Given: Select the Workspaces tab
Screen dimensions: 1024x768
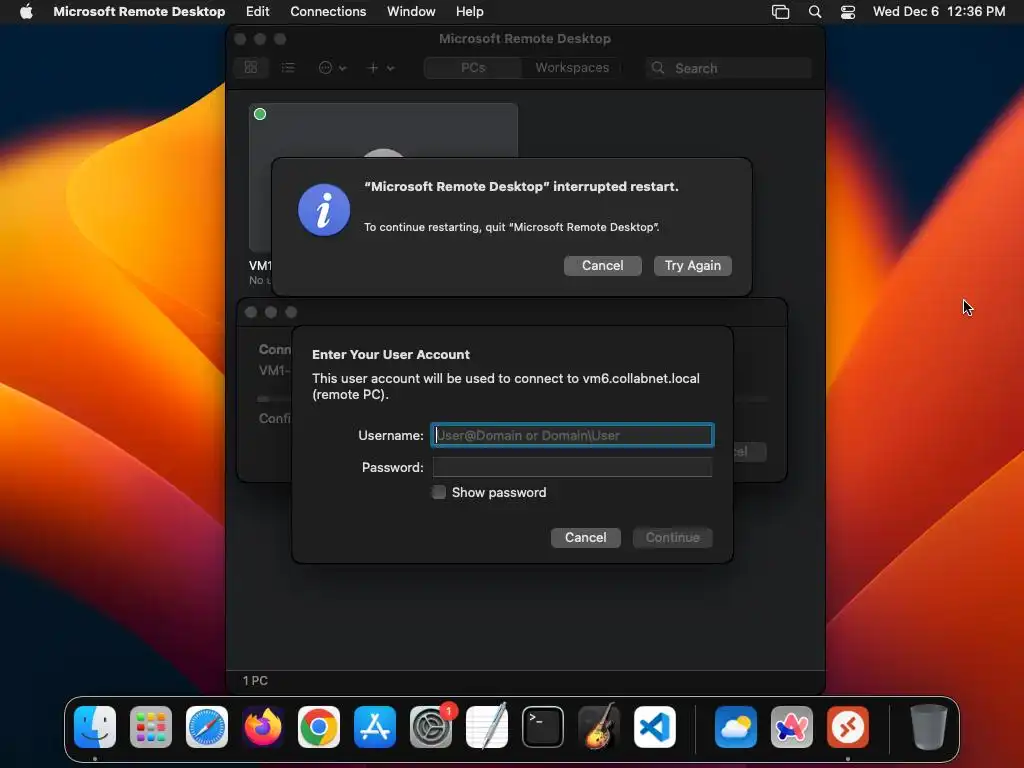Looking at the screenshot, I should (x=571, y=67).
